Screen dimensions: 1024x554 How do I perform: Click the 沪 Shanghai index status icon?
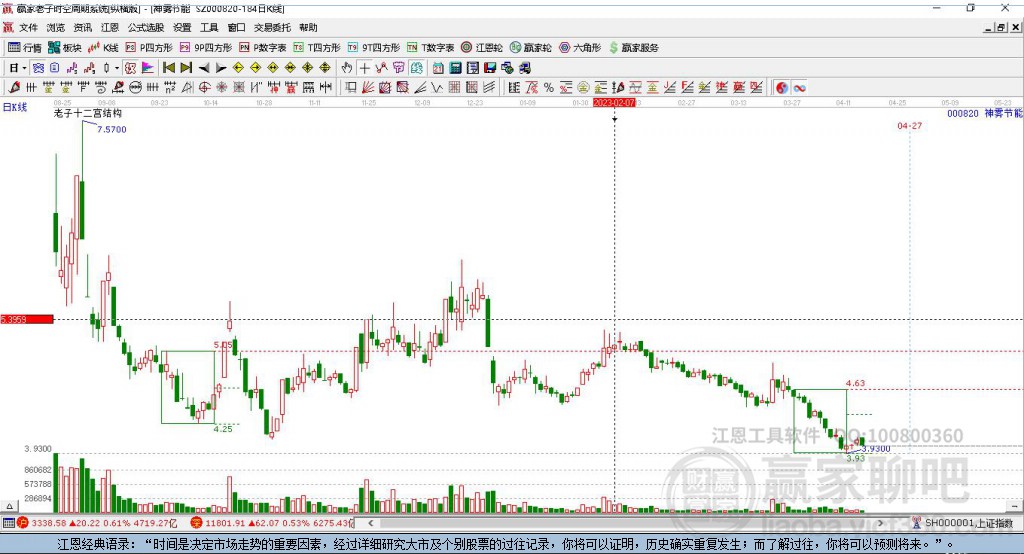[23, 523]
